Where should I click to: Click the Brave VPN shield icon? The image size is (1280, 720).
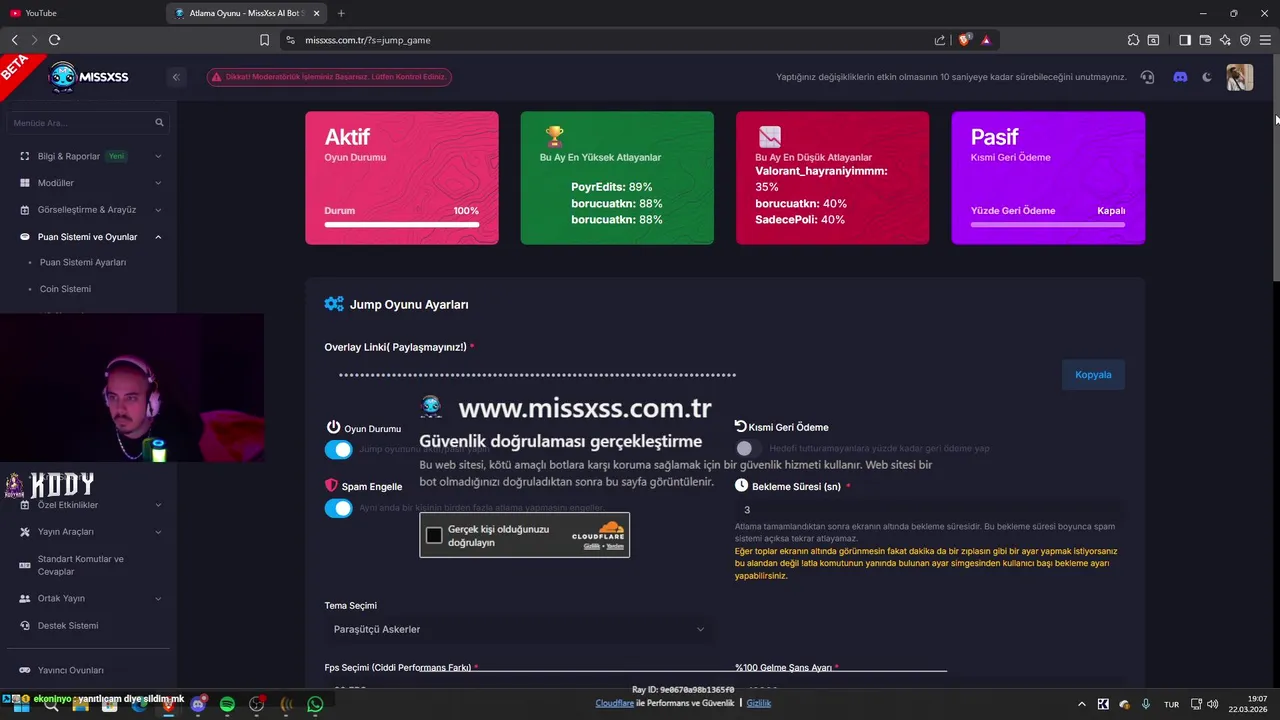[x=1245, y=40]
